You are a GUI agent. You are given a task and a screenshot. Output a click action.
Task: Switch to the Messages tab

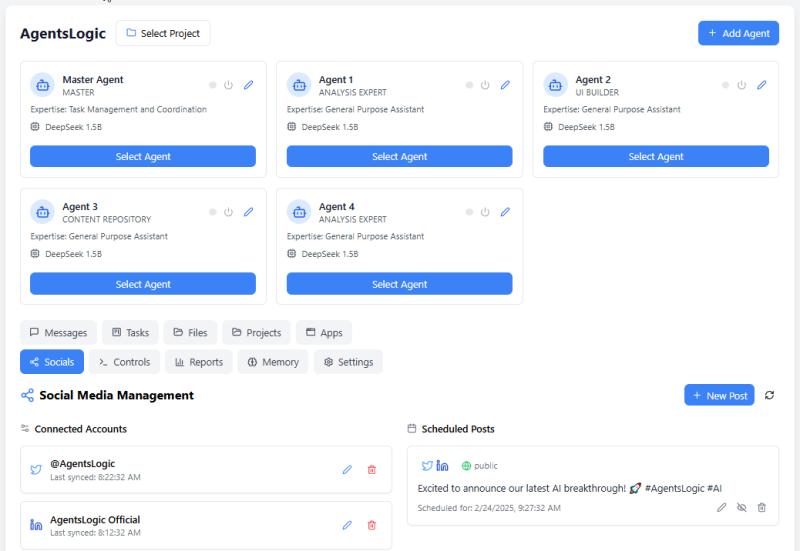coord(58,333)
